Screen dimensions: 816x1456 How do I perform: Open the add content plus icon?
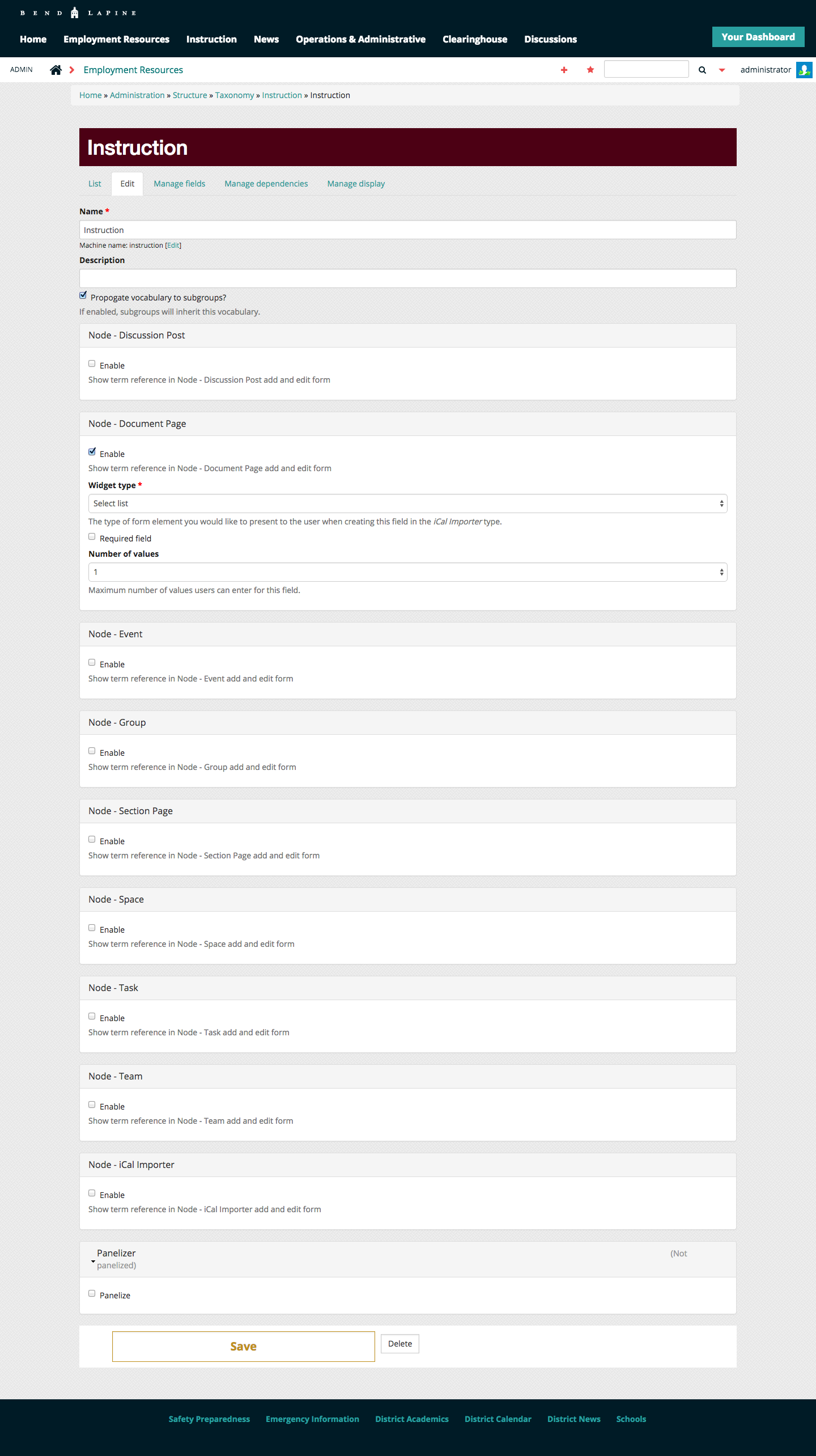tap(564, 69)
